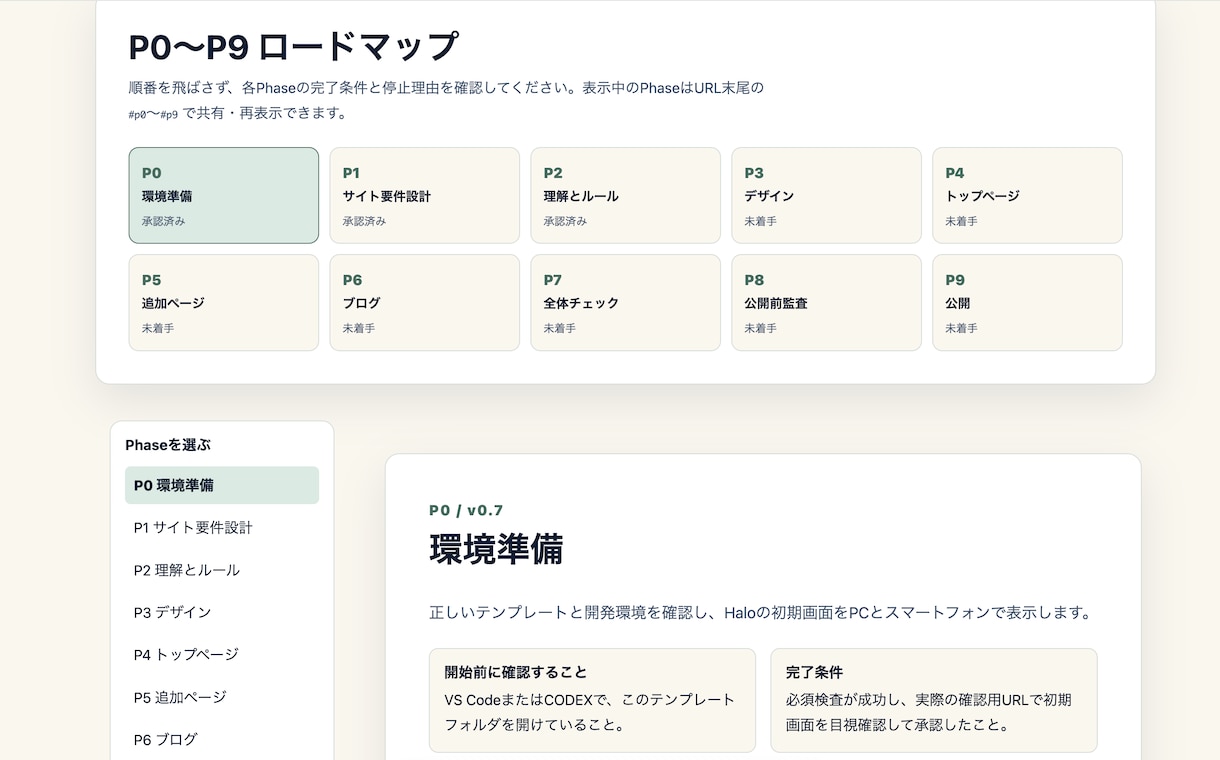This screenshot has height=760, width=1220.
Task: Open the P0 環境準備 roadmap card
Action: point(224,195)
